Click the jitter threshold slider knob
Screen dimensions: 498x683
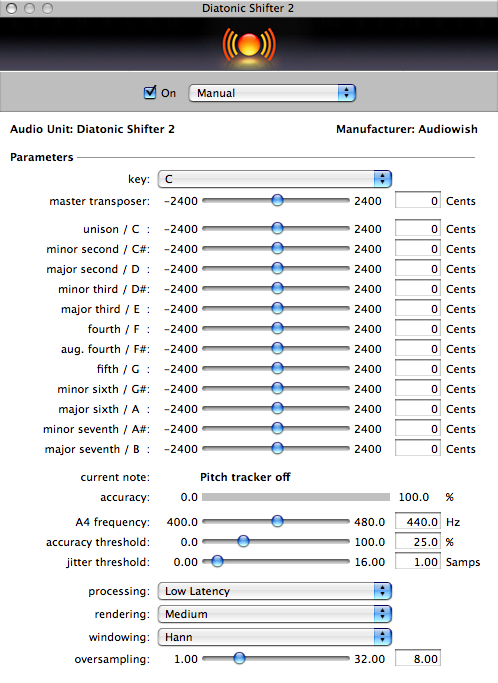tap(217, 561)
